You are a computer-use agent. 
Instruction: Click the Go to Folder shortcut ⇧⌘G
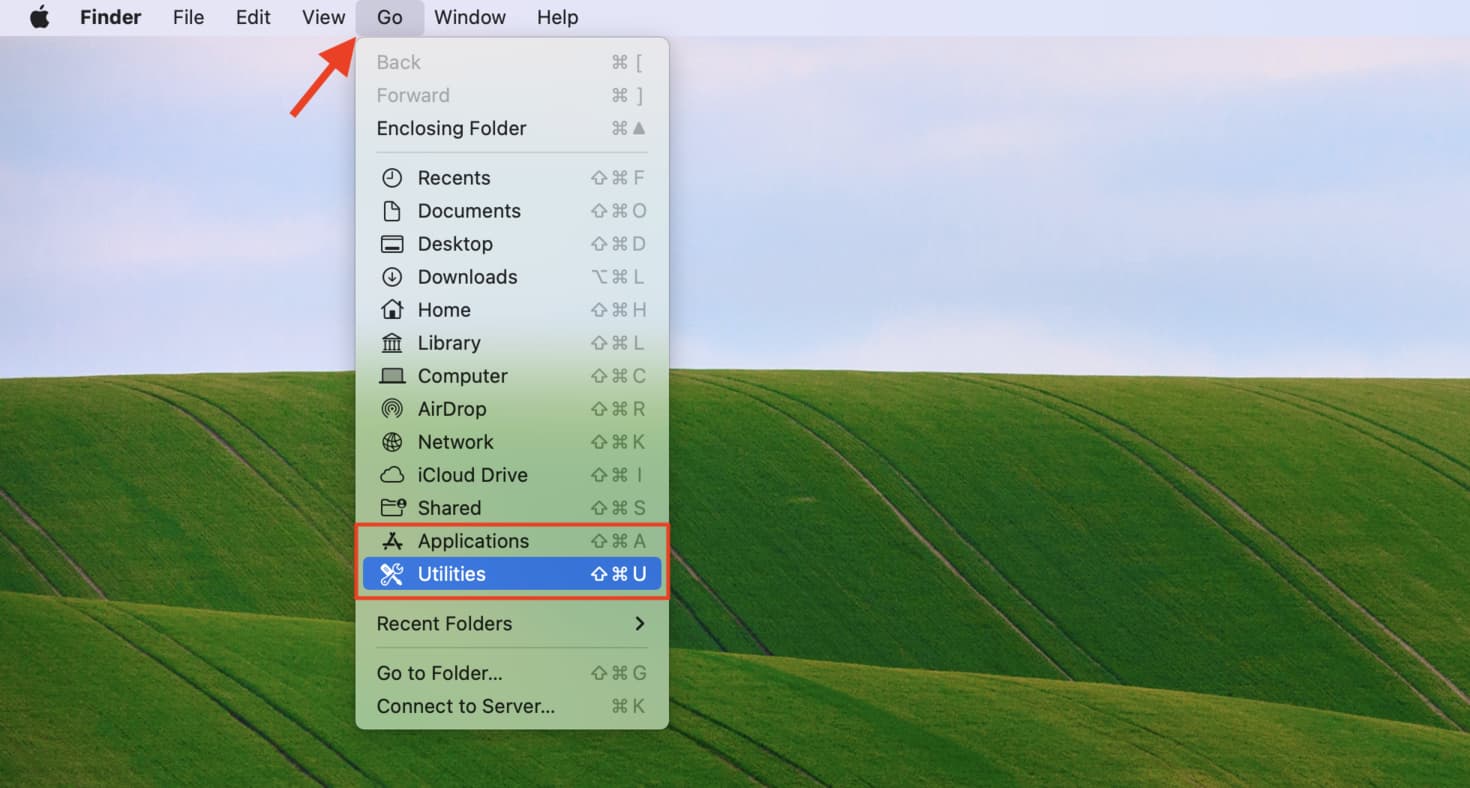(619, 673)
